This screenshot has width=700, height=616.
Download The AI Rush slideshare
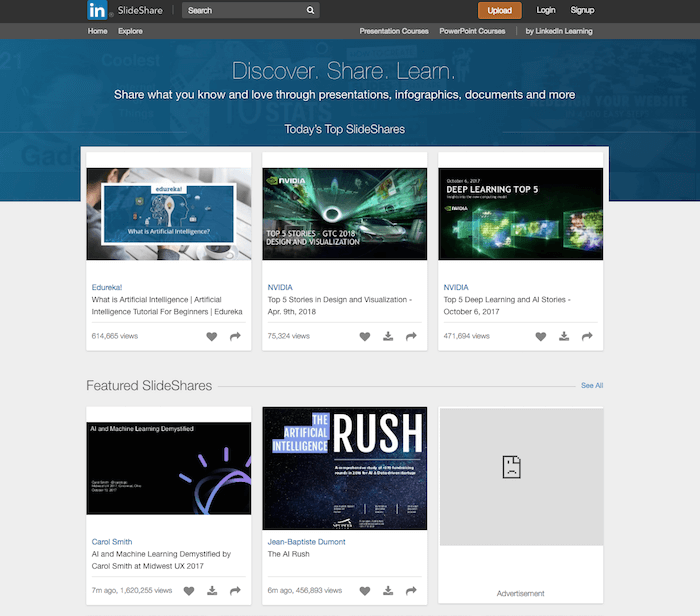(x=388, y=591)
